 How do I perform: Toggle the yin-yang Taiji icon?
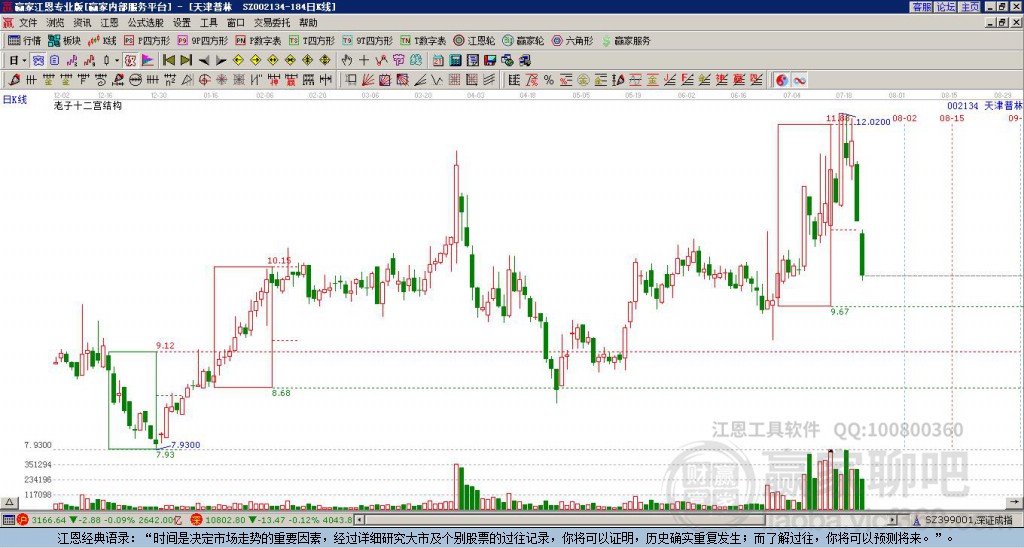781,80
